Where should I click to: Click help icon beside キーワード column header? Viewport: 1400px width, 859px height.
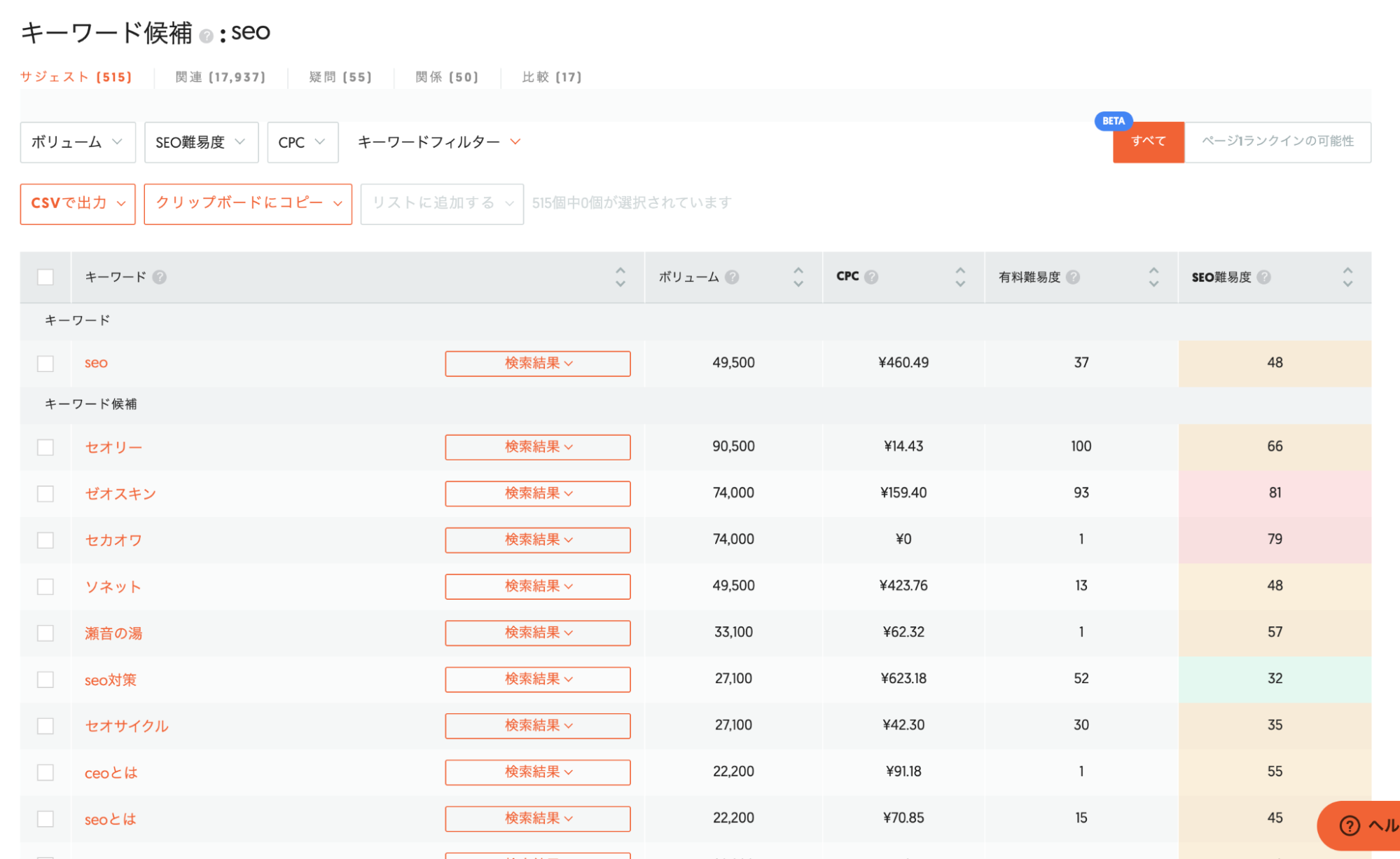click(x=160, y=277)
